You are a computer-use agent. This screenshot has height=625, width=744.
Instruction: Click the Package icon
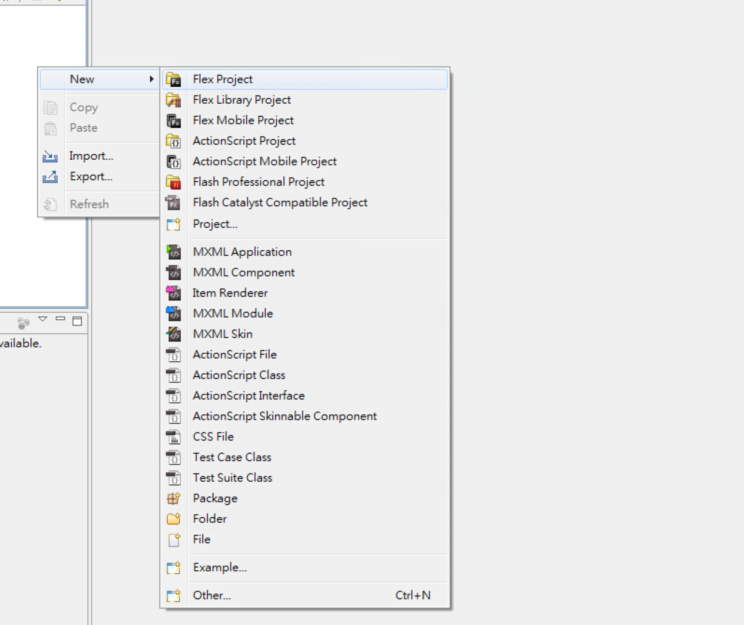click(x=174, y=498)
